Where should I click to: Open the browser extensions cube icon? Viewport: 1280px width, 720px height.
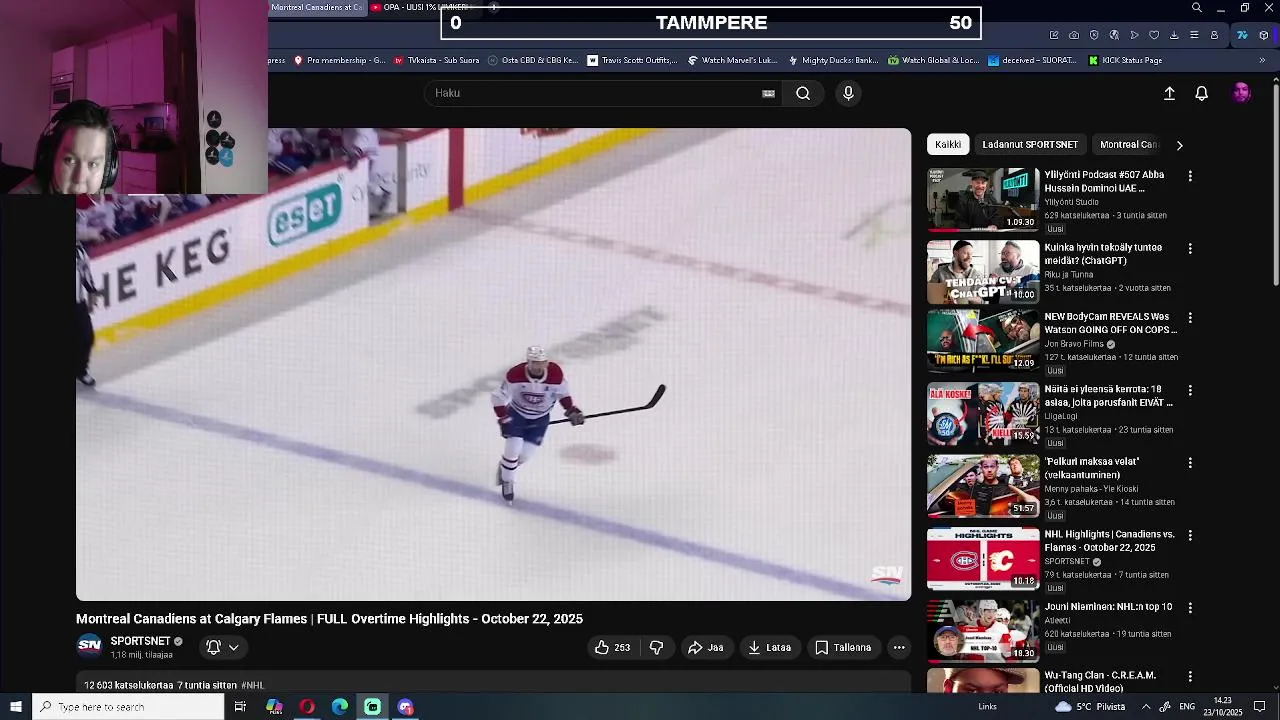click(x=1264, y=35)
